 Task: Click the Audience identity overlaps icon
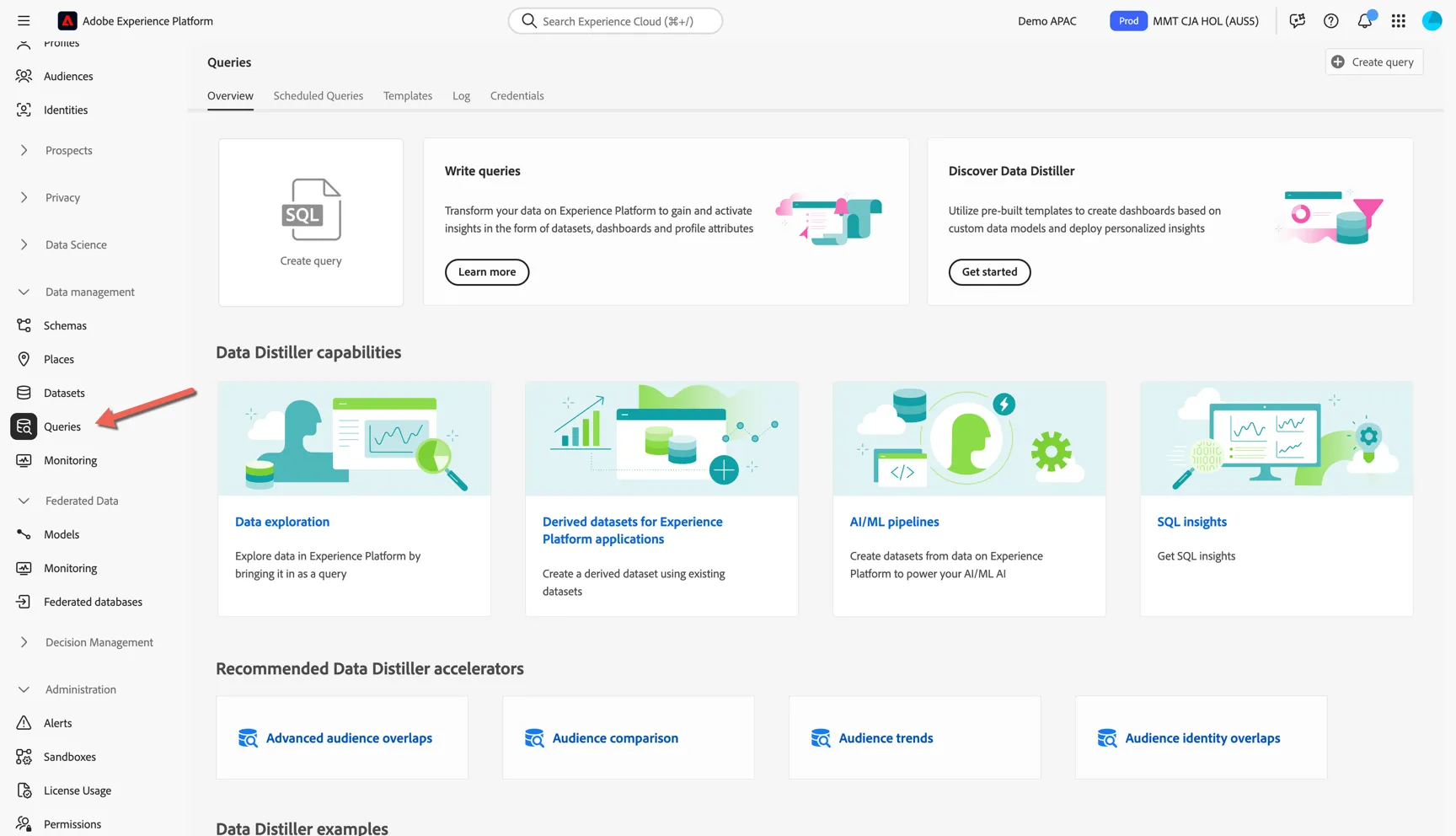pyautogui.click(x=1107, y=738)
